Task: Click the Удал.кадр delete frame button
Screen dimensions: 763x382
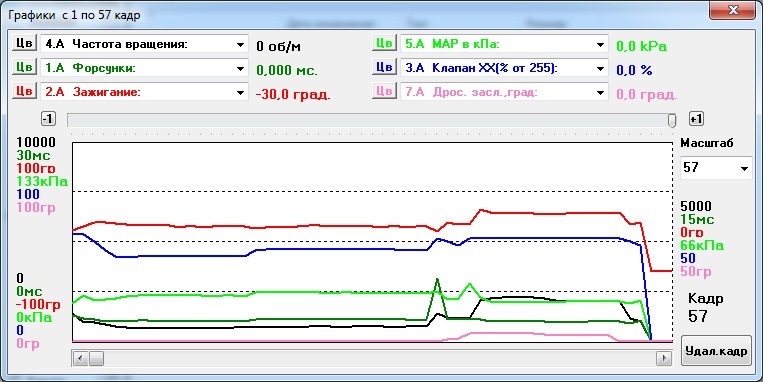Action: pos(716,351)
